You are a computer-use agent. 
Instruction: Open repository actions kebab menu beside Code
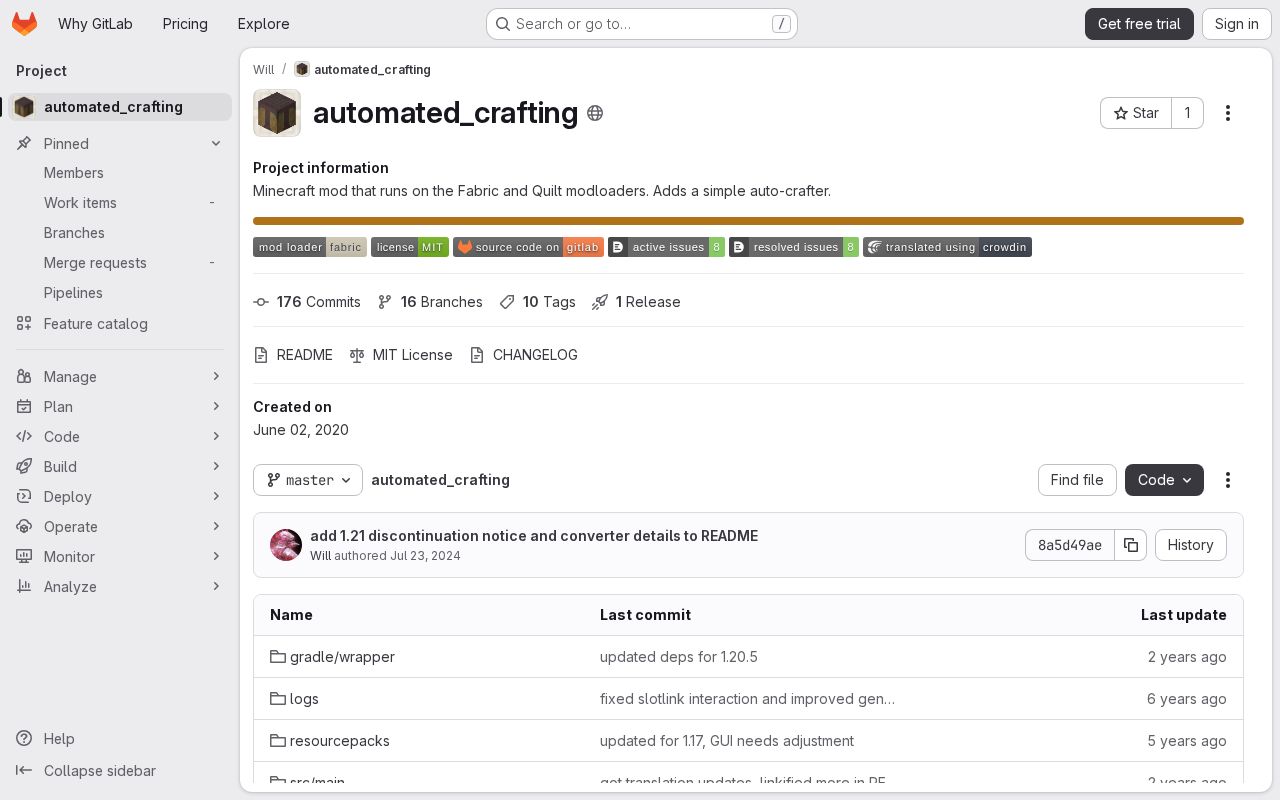click(x=1228, y=480)
